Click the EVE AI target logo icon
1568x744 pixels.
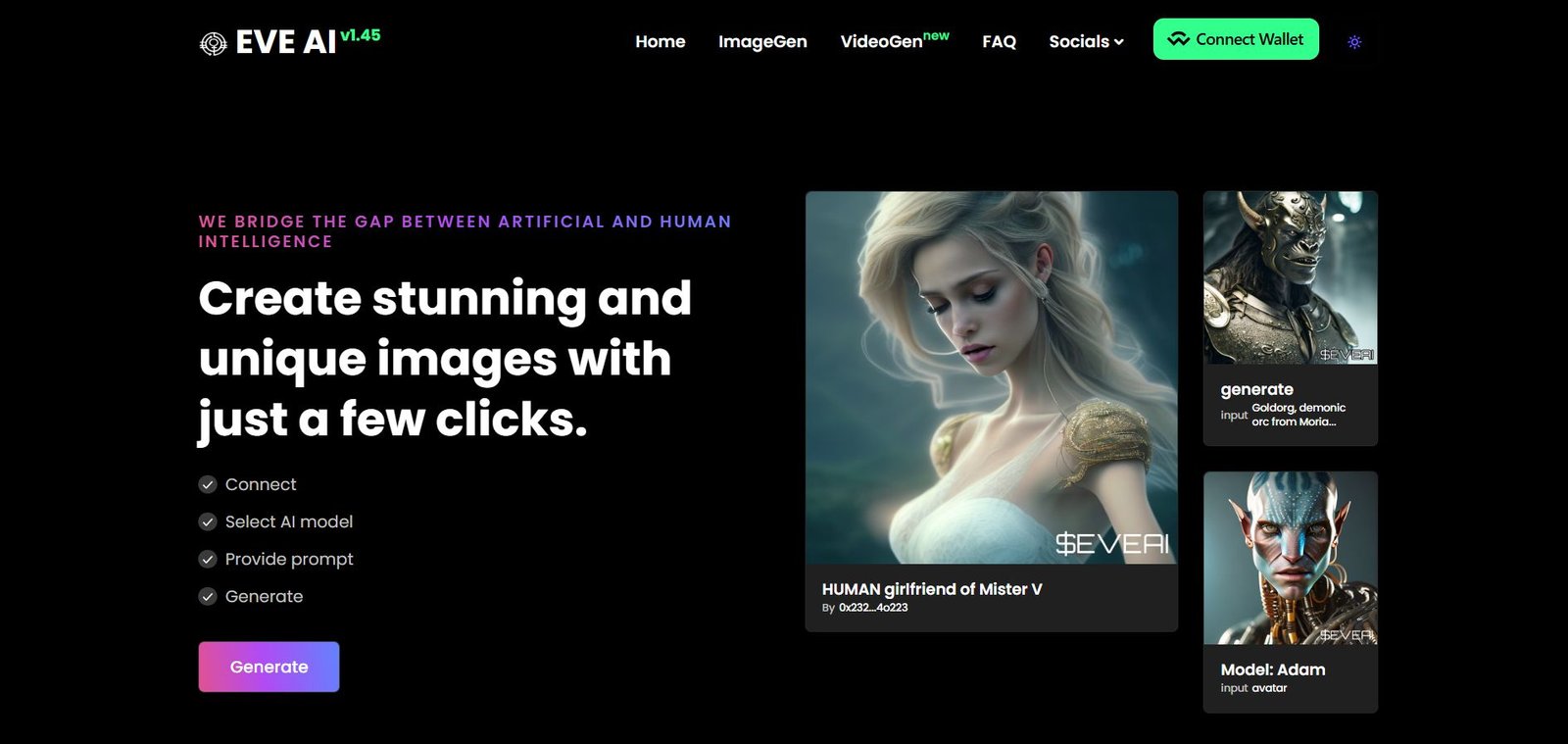click(213, 43)
